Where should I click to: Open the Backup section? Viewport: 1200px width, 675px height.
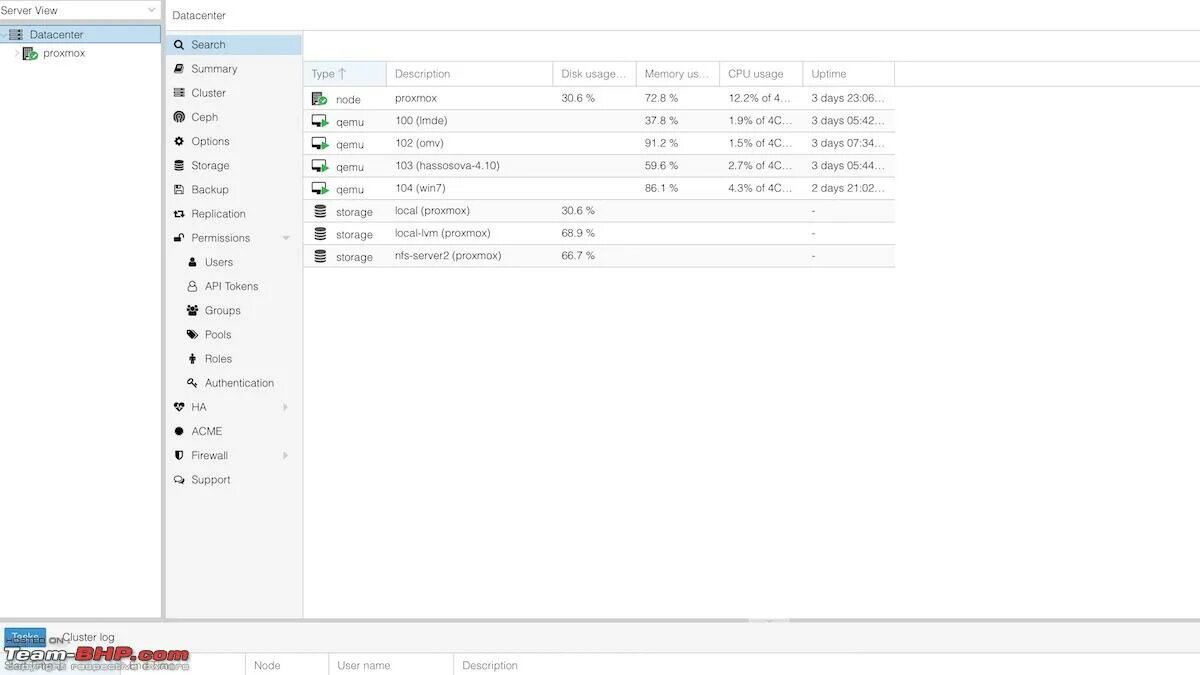[x=233, y=190]
